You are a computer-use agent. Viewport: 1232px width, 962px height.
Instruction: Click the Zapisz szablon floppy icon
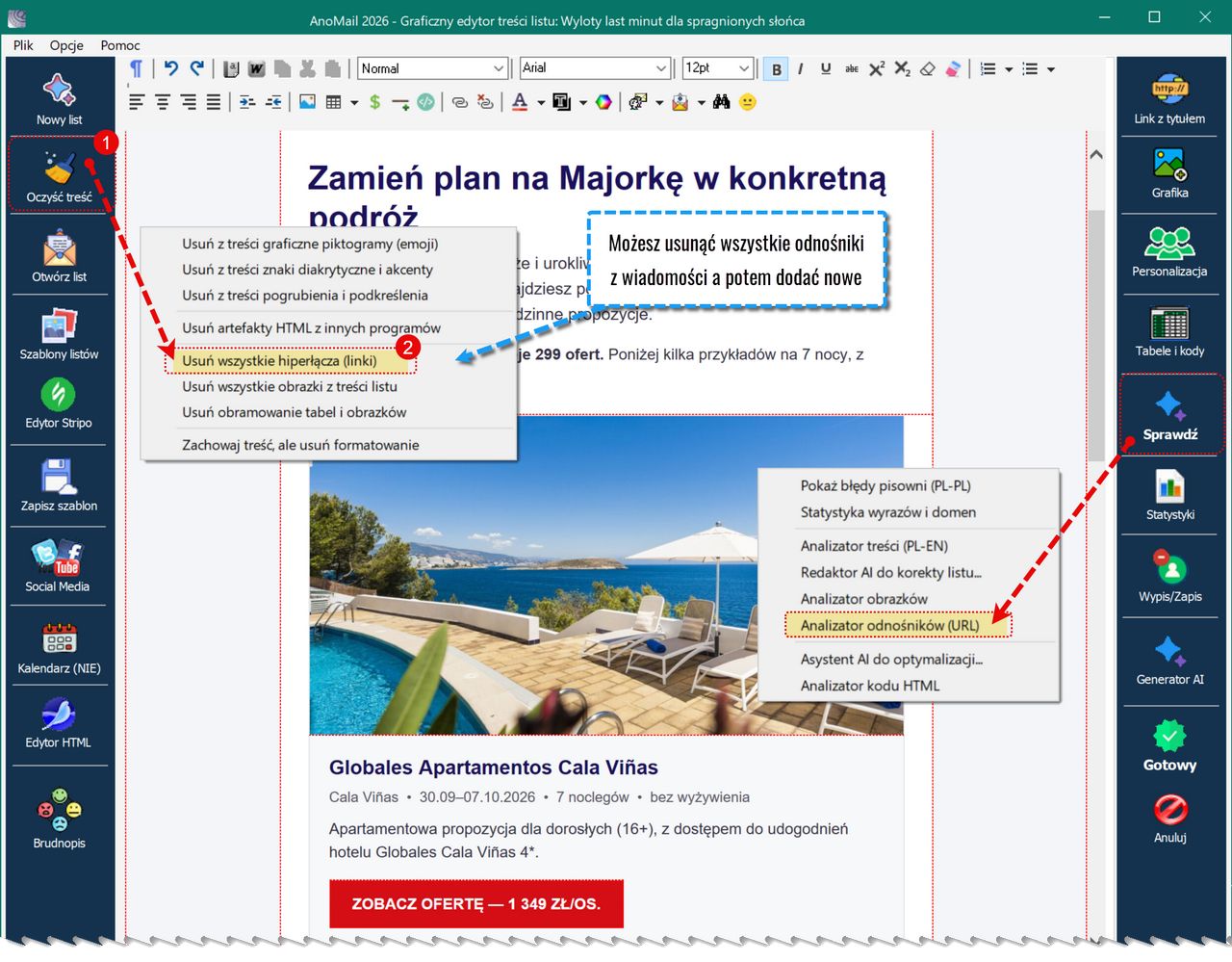(x=59, y=484)
